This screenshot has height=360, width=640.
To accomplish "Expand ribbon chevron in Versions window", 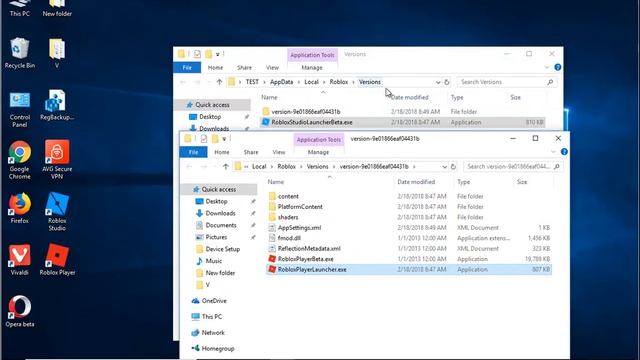I will [x=547, y=67].
